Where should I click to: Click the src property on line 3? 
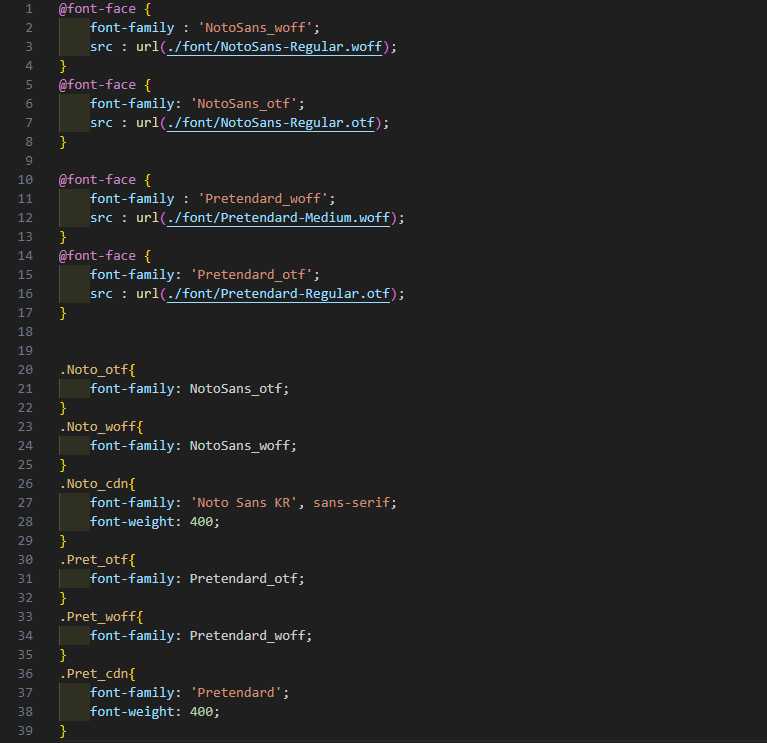coord(101,47)
